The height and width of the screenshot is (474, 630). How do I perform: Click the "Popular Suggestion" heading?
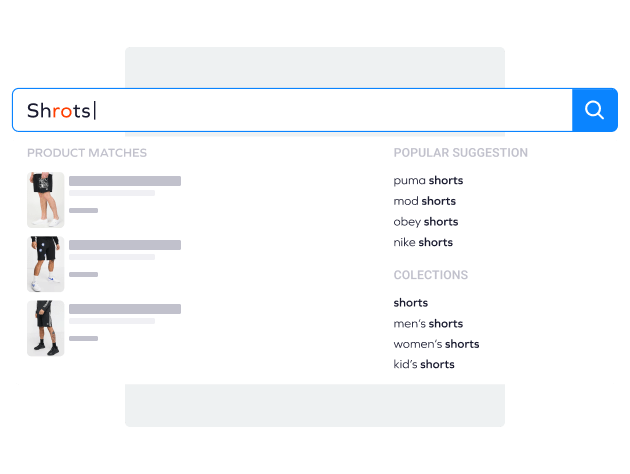coord(460,153)
